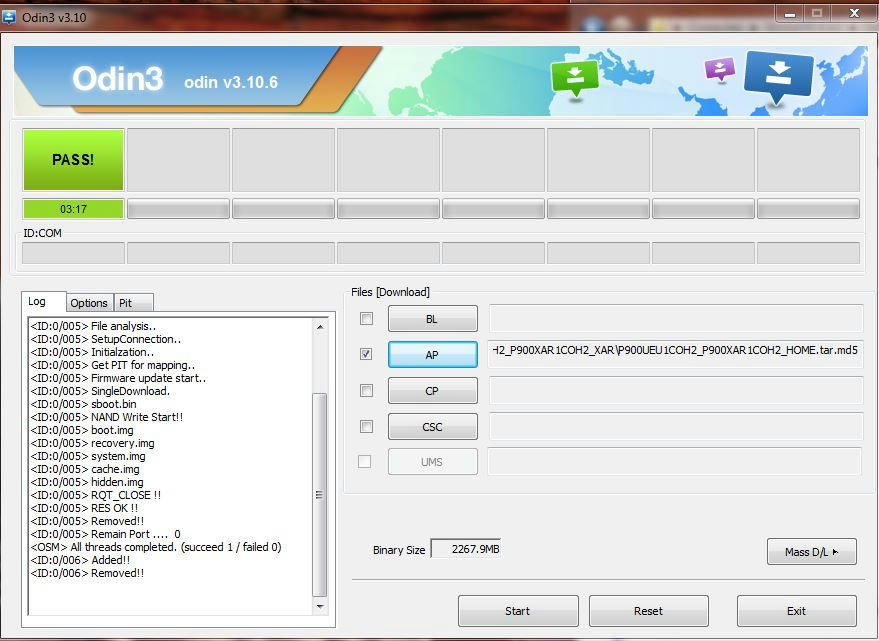Image resolution: width=879 pixels, height=641 pixels.
Task: Click the green download status icon in banner
Action: coord(575,75)
